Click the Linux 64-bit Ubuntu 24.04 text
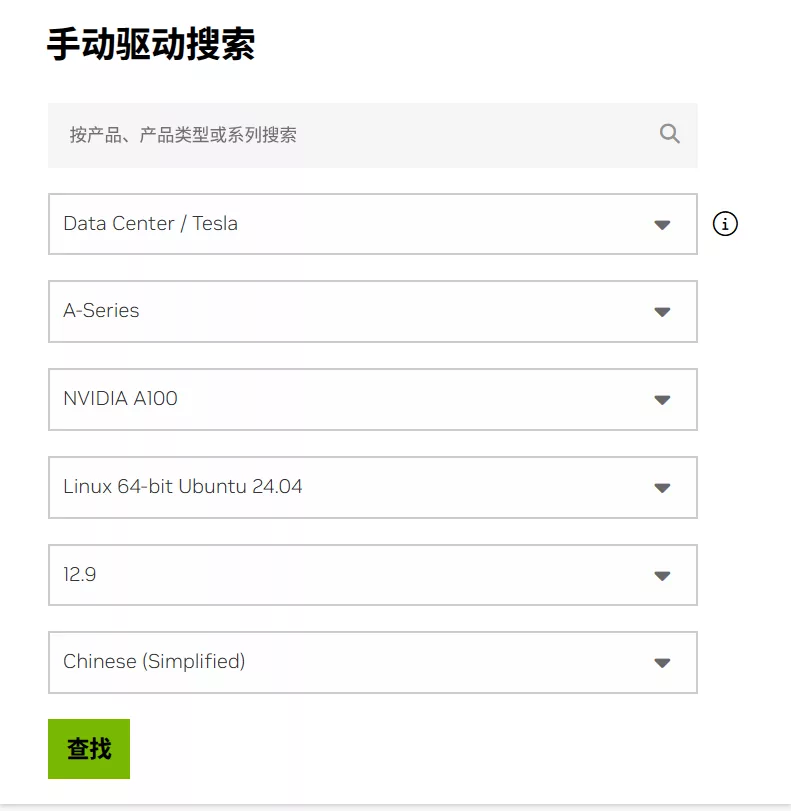791x811 pixels. tap(183, 487)
